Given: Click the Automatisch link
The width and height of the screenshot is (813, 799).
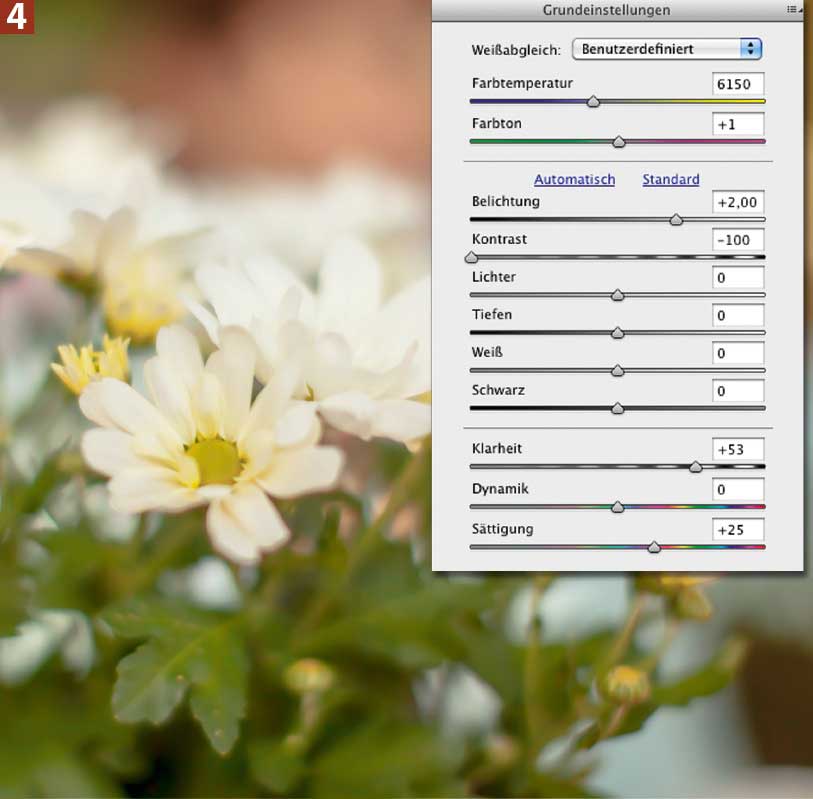Looking at the screenshot, I should coord(574,179).
